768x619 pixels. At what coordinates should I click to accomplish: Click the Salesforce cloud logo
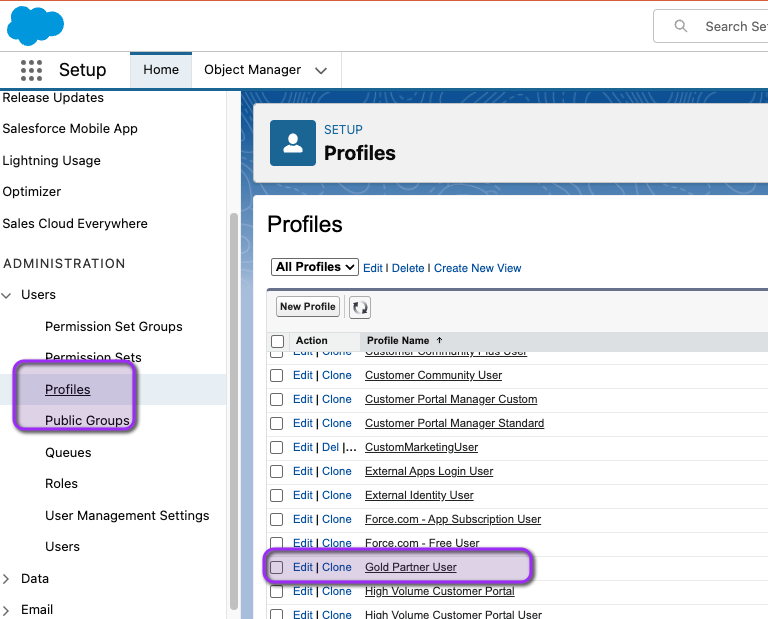click(x=35, y=25)
